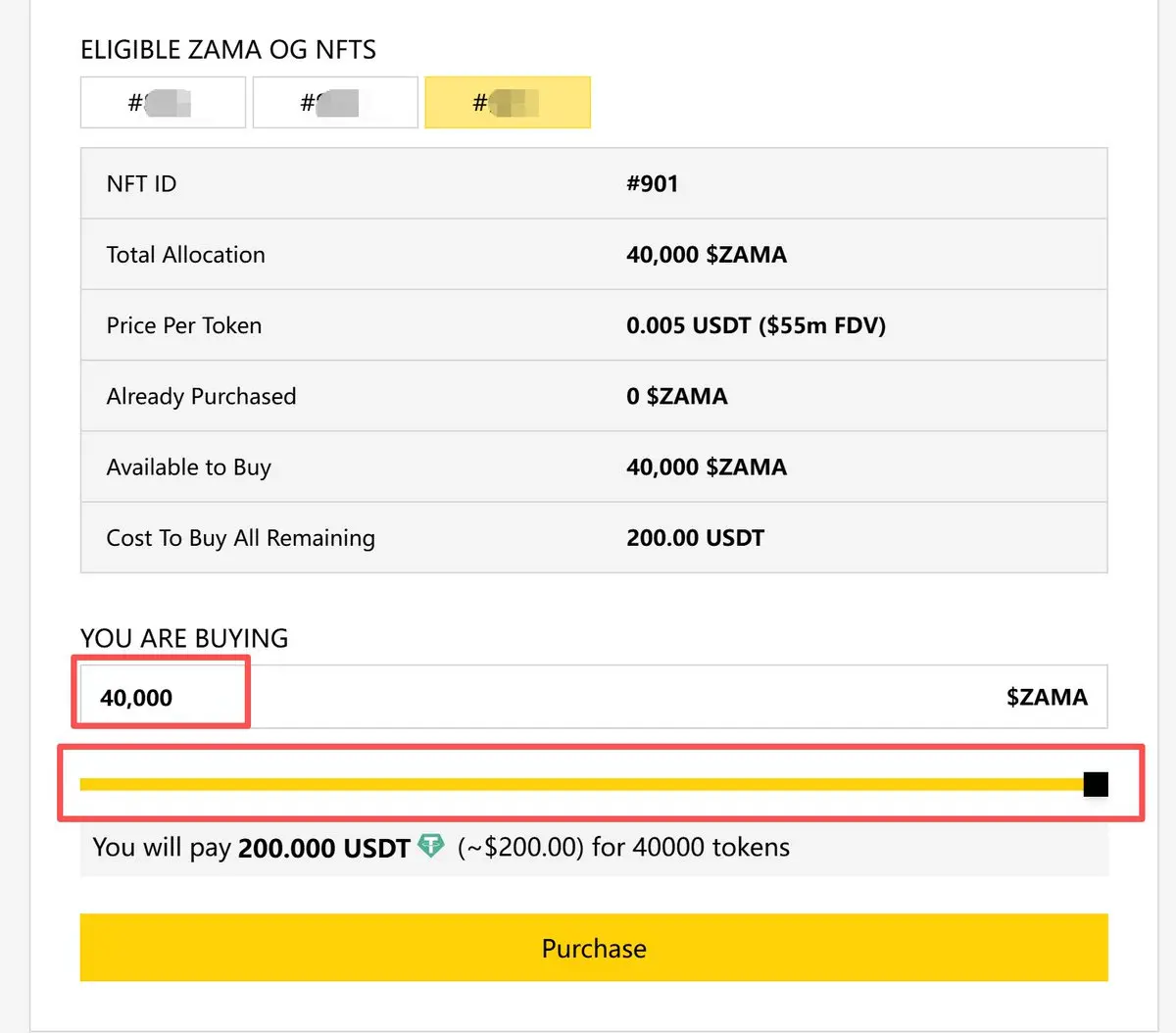Click Total Allocation value 40,000 $ZAMA

point(707,255)
